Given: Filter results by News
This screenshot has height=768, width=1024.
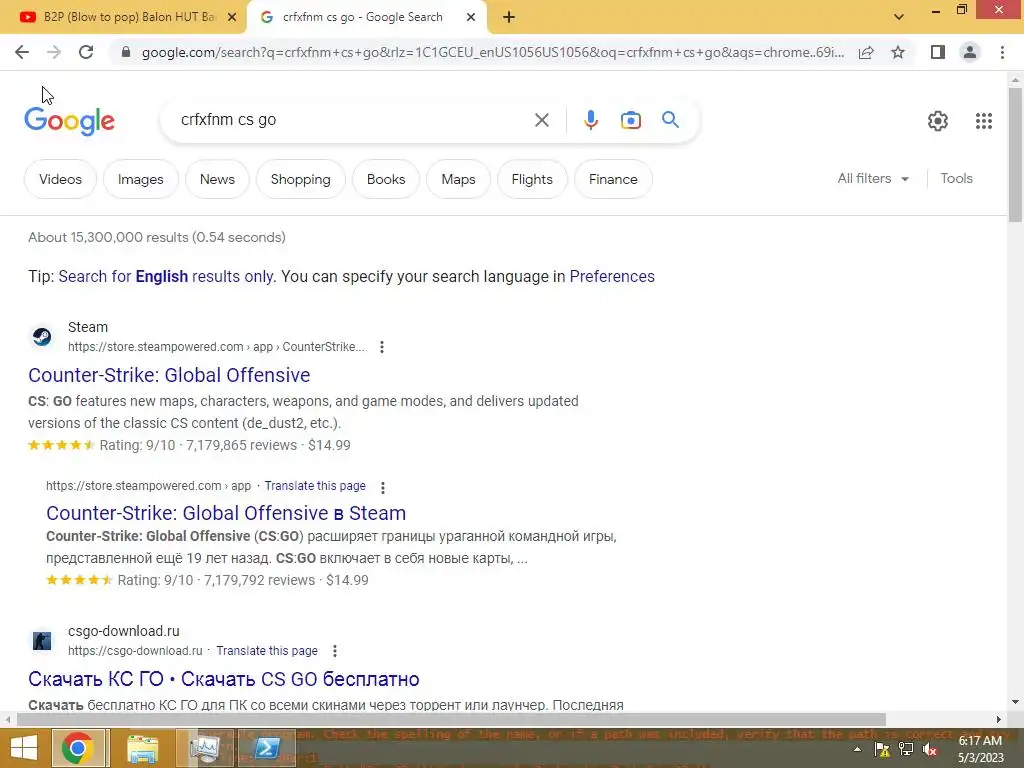Looking at the screenshot, I should (x=217, y=179).
